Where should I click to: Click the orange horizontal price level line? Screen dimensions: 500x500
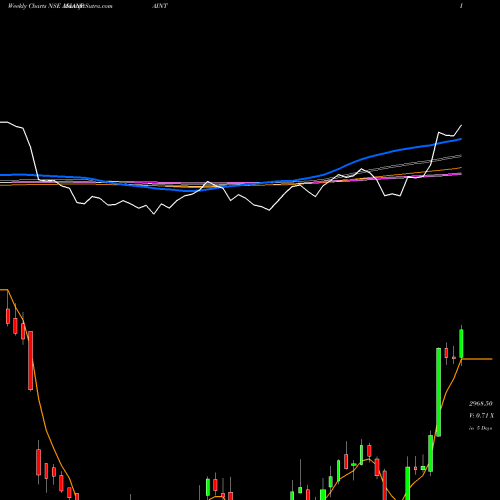pyautogui.click(x=477, y=359)
